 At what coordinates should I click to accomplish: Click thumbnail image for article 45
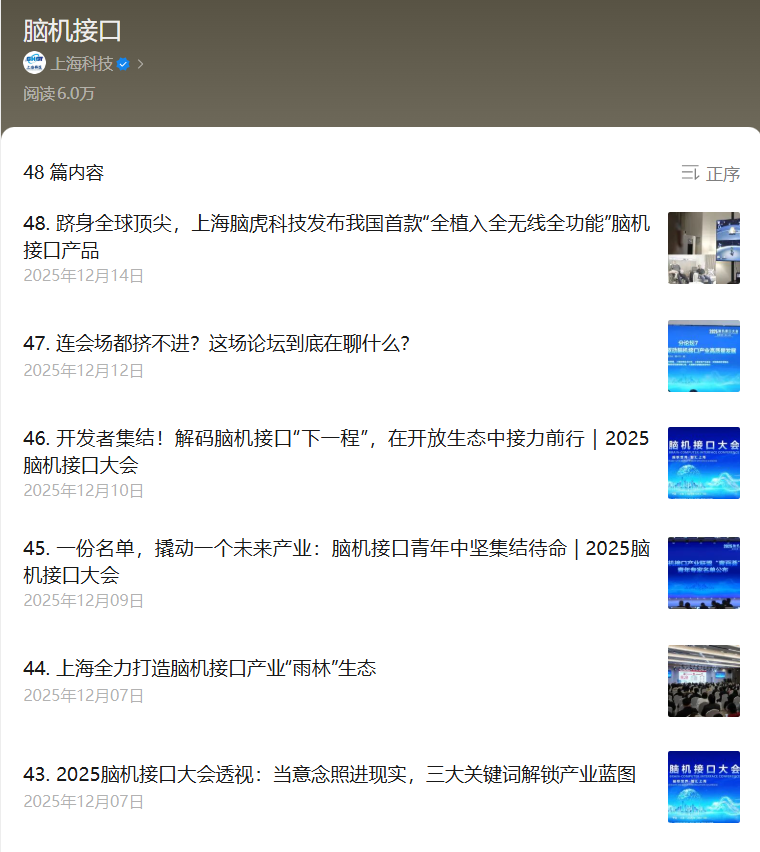704,573
